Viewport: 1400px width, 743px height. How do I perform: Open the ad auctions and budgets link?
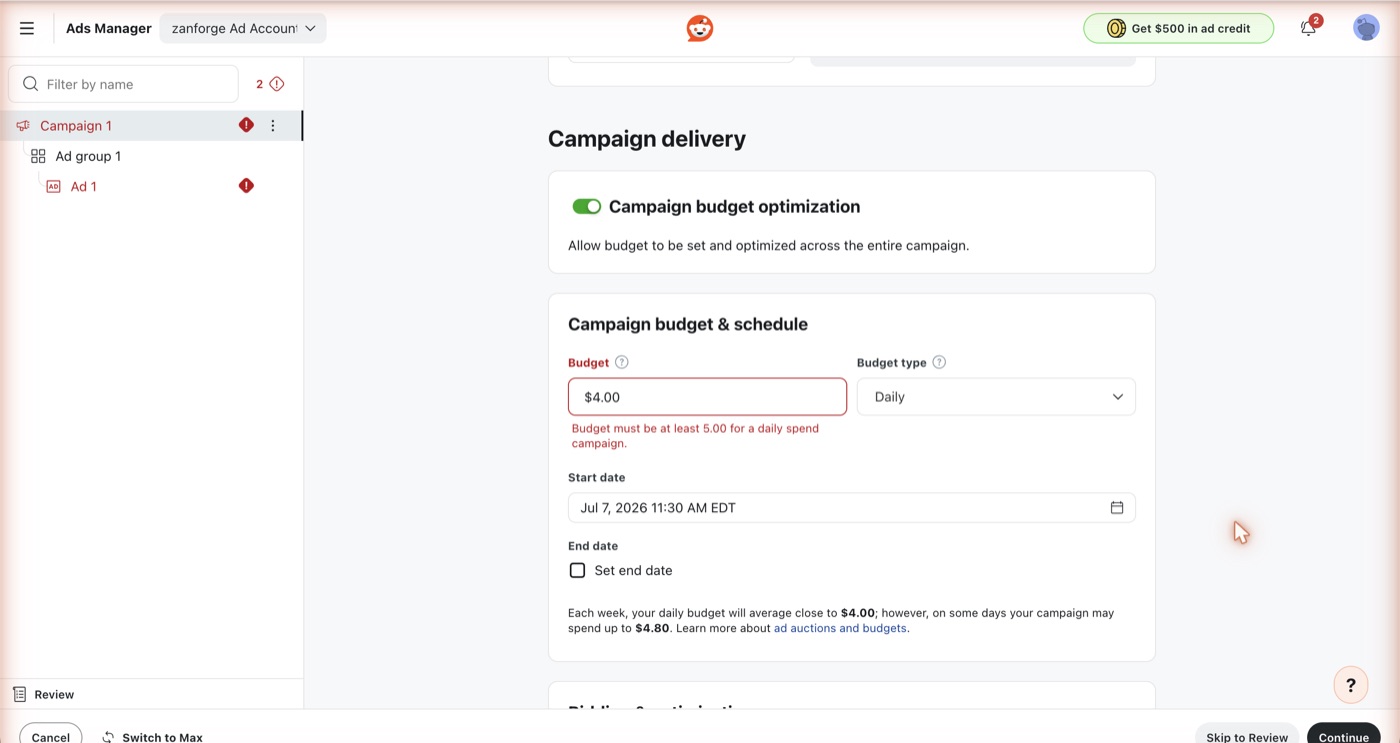840,628
